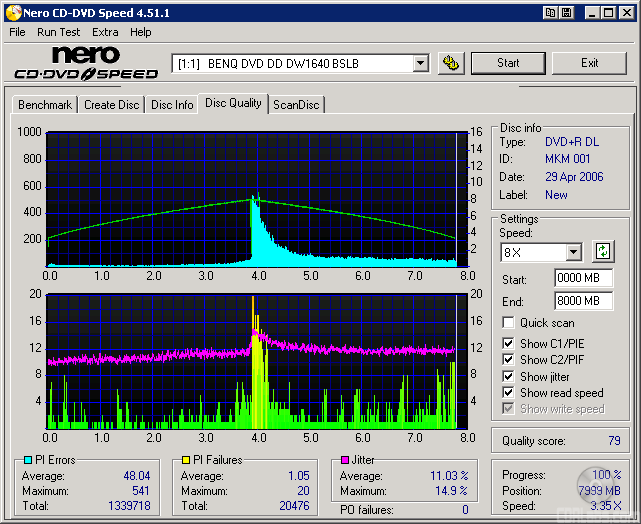The width and height of the screenshot is (641, 524).
Task: Open the options icon beside drive selector
Action: pos(451,63)
